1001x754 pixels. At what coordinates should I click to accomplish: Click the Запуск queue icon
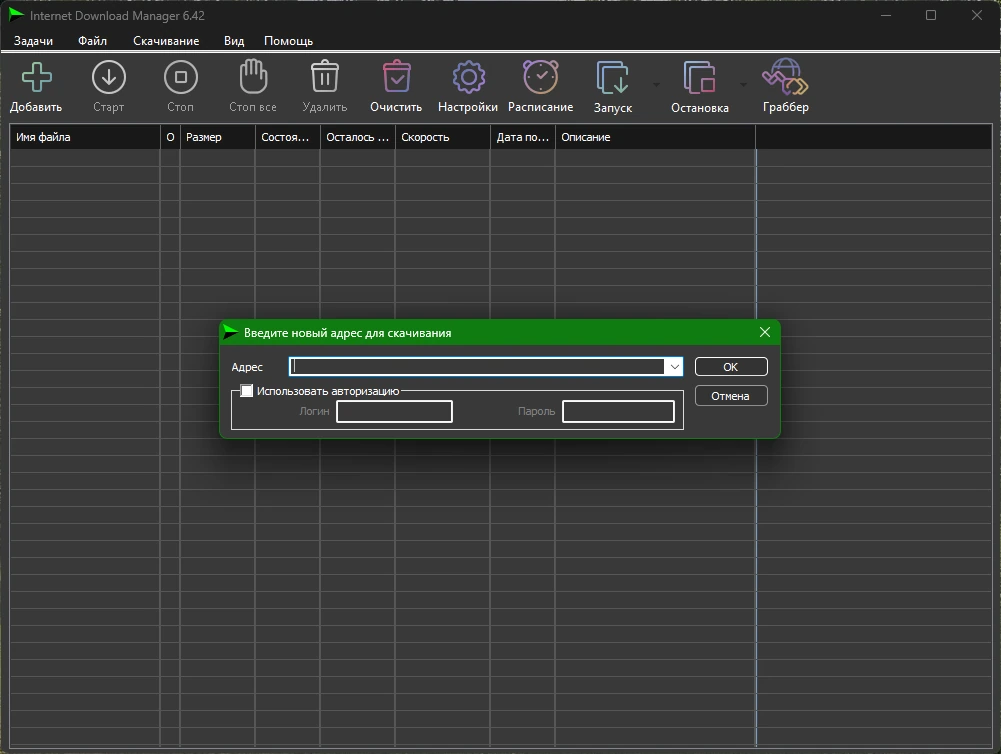pos(613,77)
